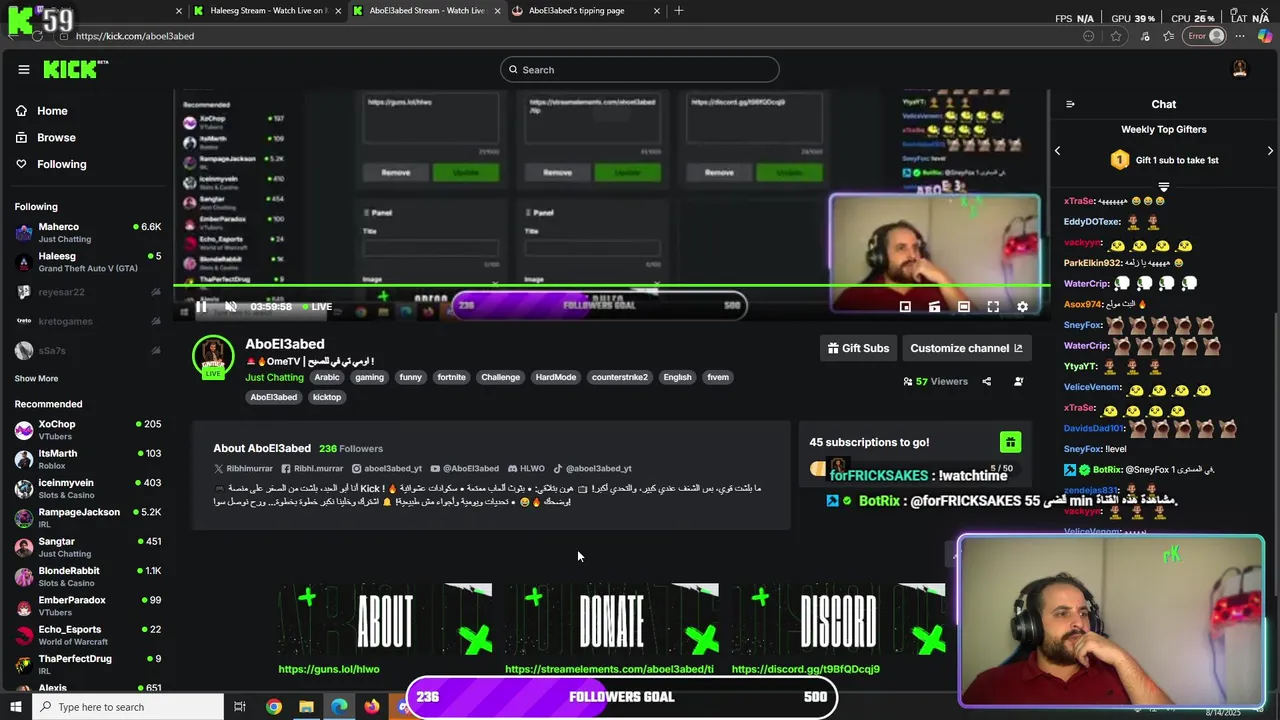
Task: Select the fortnite tag
Action: 451,377
